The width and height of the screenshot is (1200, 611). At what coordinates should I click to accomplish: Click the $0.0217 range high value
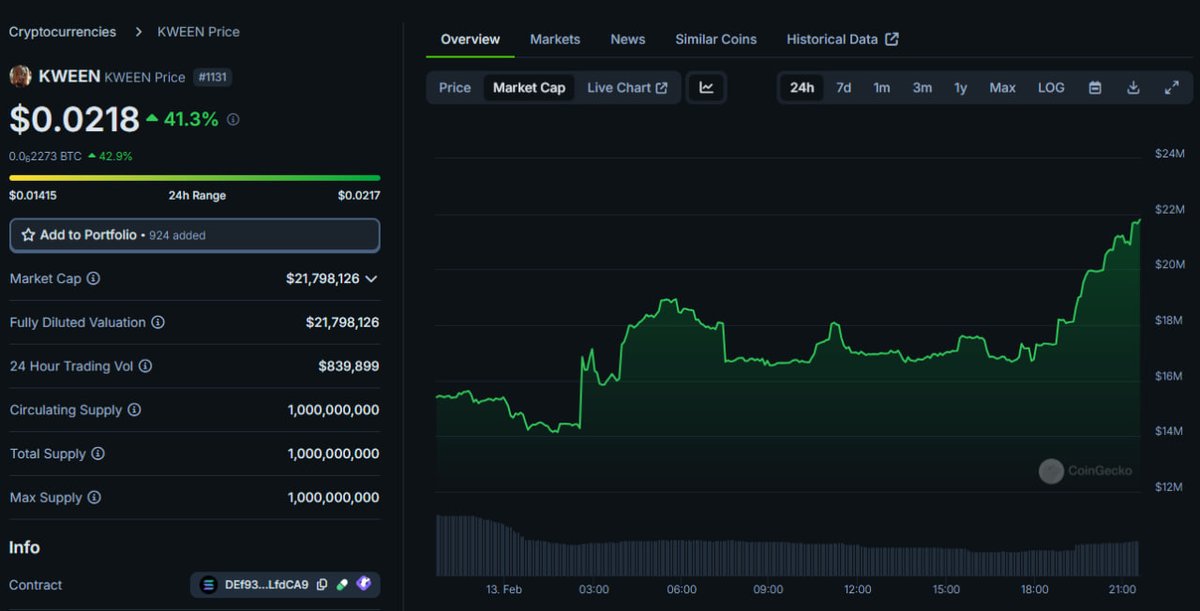click(x=359, y=196)
